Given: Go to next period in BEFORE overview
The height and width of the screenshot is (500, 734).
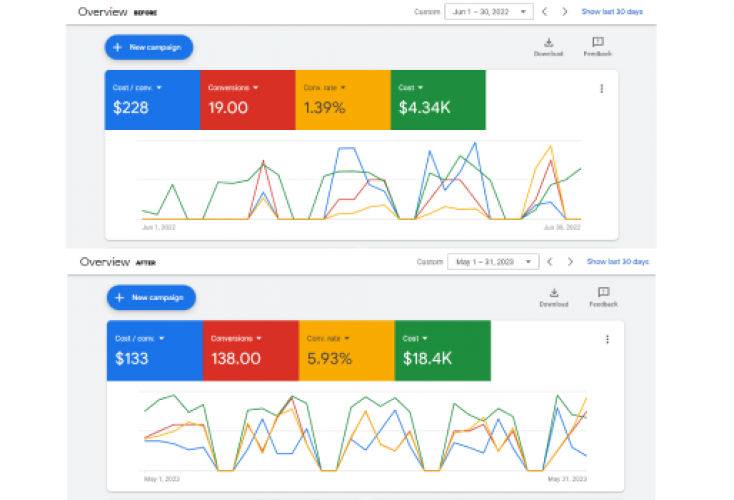Looking at the screenshot, I should coord(565,12).
